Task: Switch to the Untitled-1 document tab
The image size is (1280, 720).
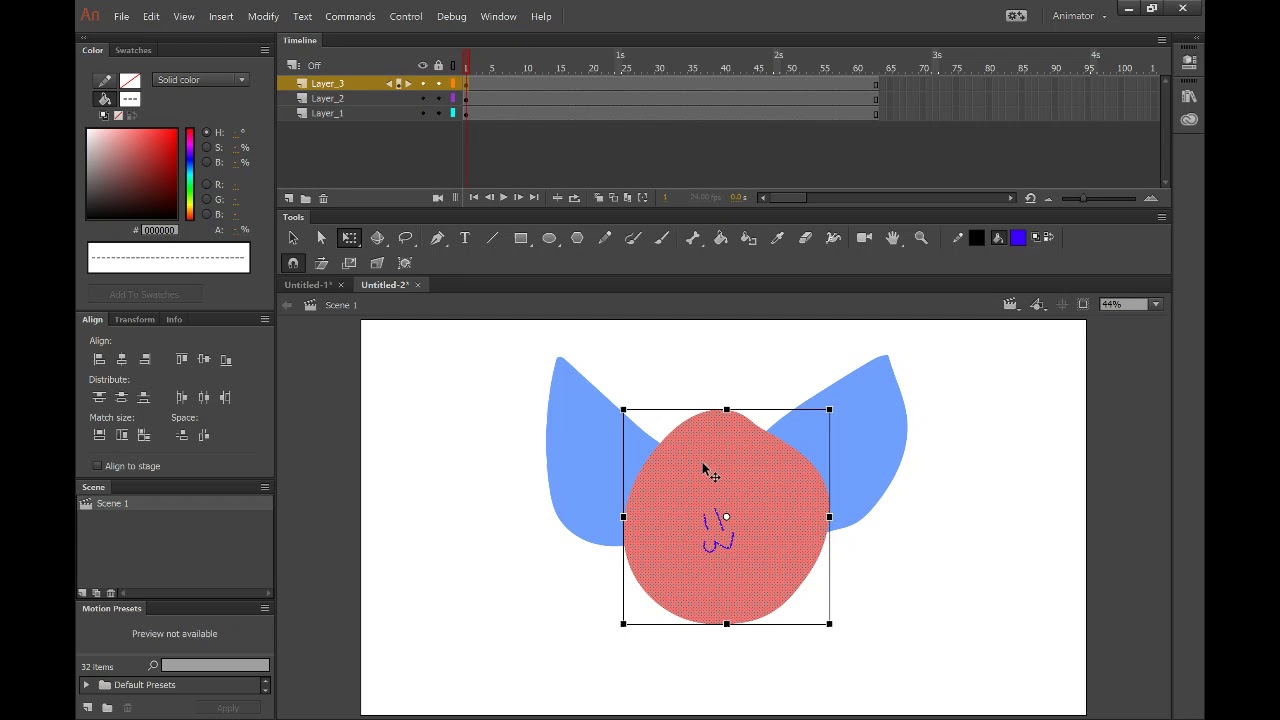Action: (x=308, y=285)
